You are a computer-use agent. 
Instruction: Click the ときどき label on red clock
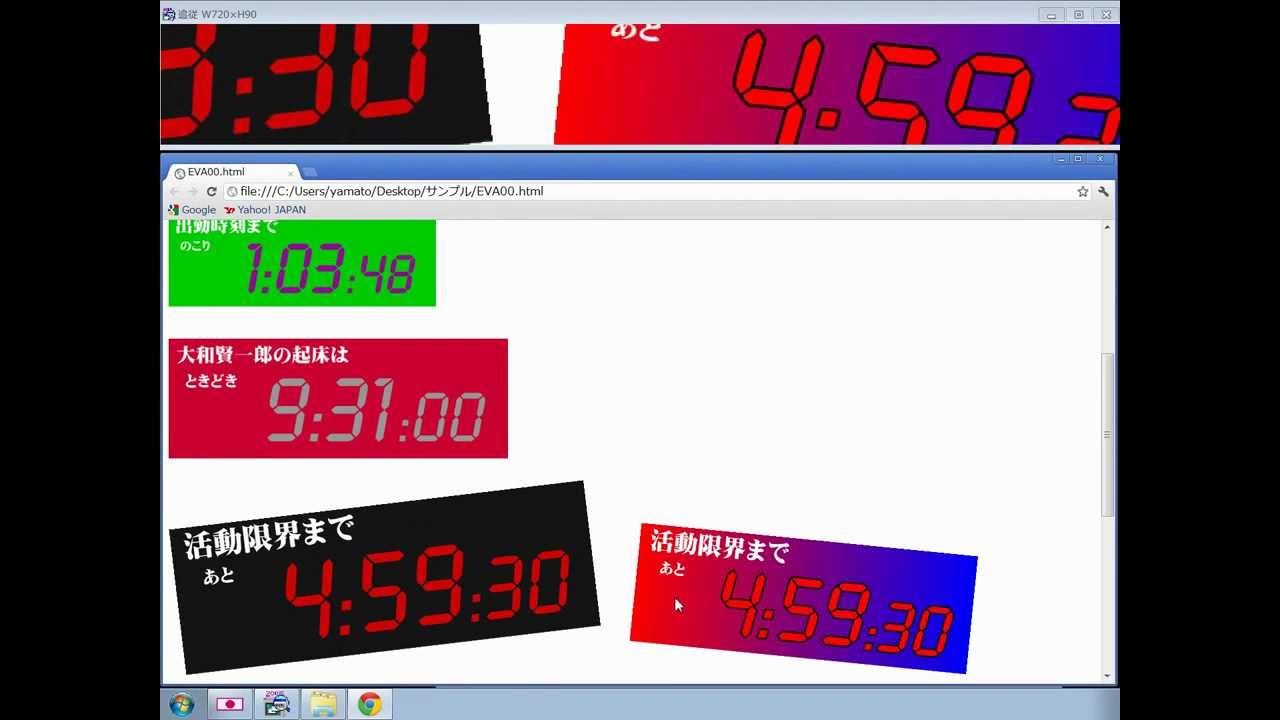[211, 381]
